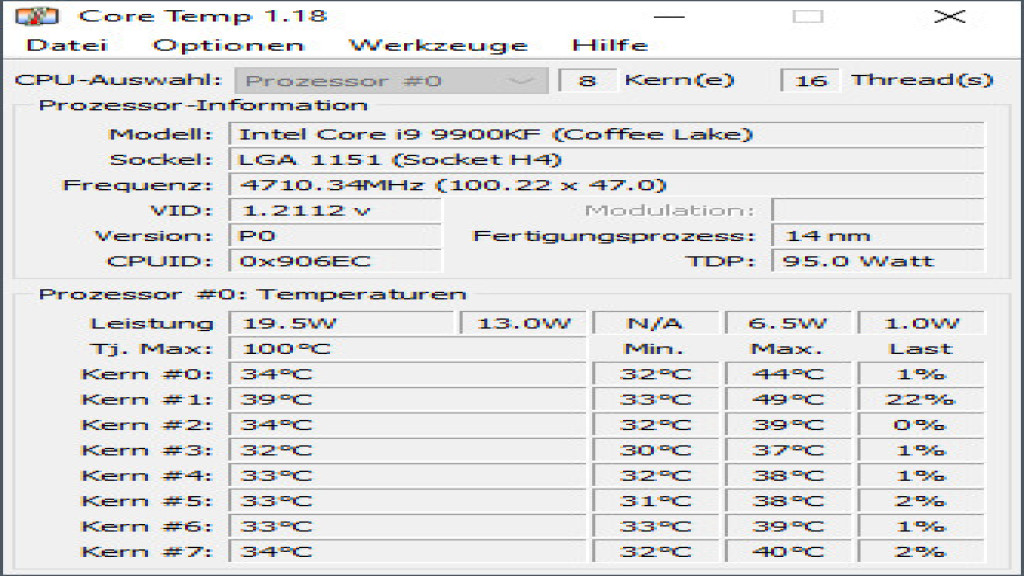Select the Thread(s) count field showing 16

[812, 80]
